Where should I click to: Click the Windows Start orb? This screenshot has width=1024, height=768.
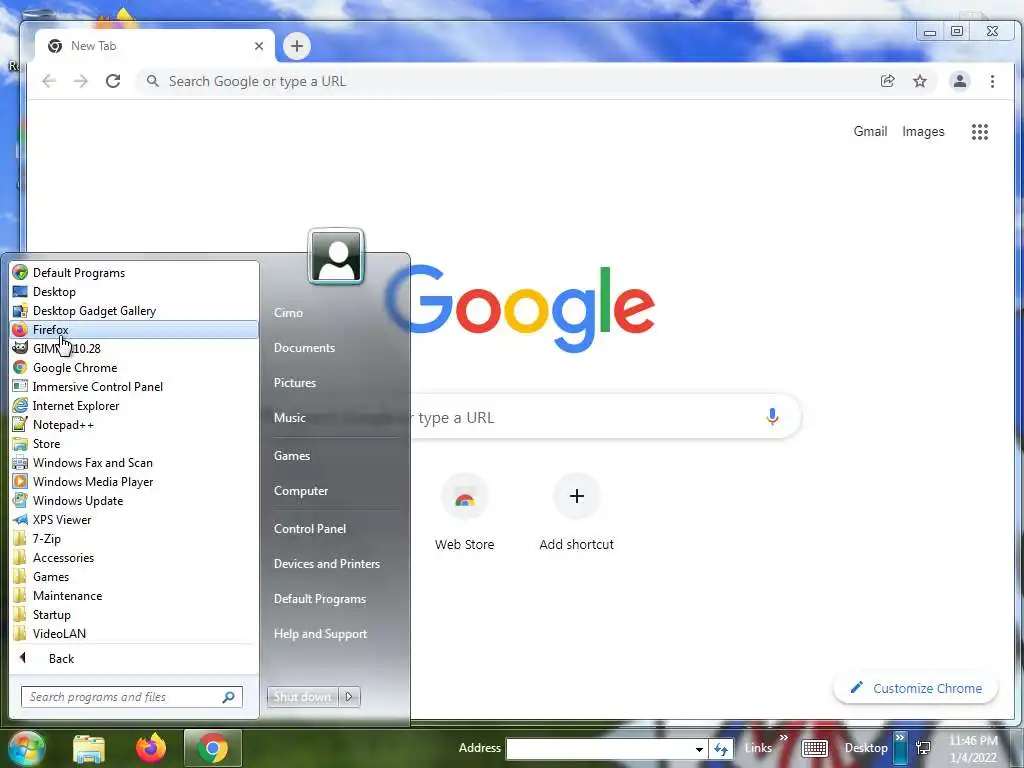click(x=26, y=748)
